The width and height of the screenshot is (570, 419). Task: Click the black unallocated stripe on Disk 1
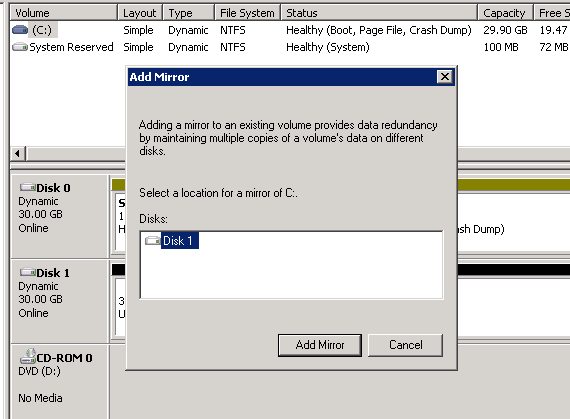coord(513,270)
